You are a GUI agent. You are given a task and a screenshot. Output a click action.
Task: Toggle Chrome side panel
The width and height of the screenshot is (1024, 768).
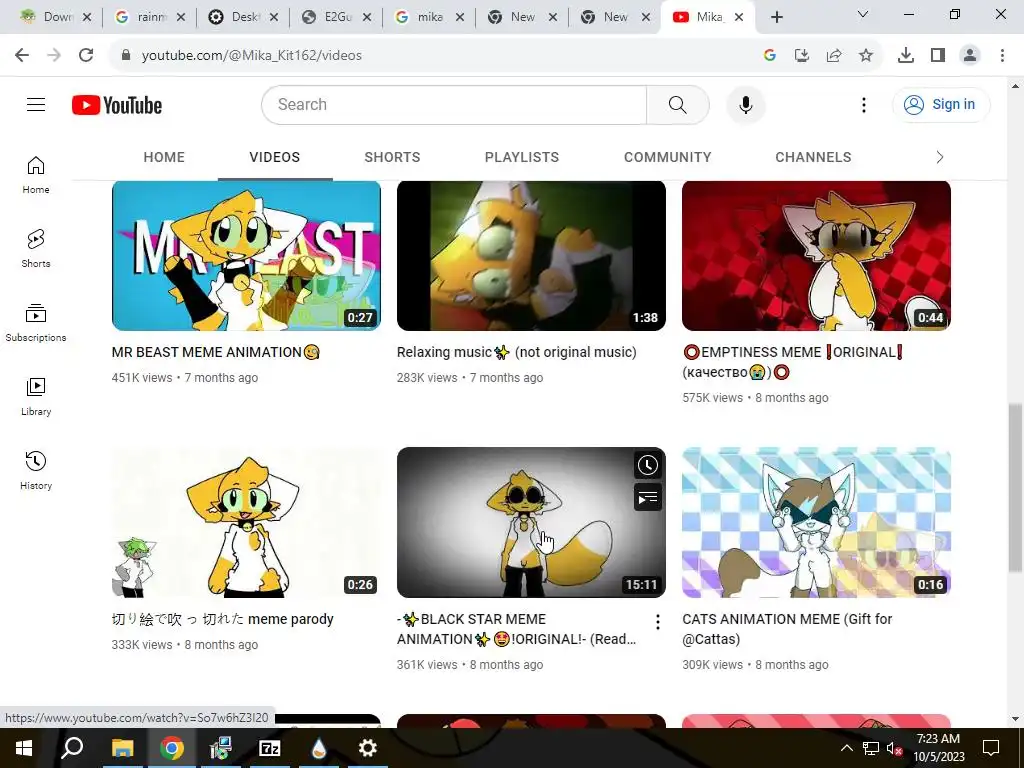click(x=938, y=56)
